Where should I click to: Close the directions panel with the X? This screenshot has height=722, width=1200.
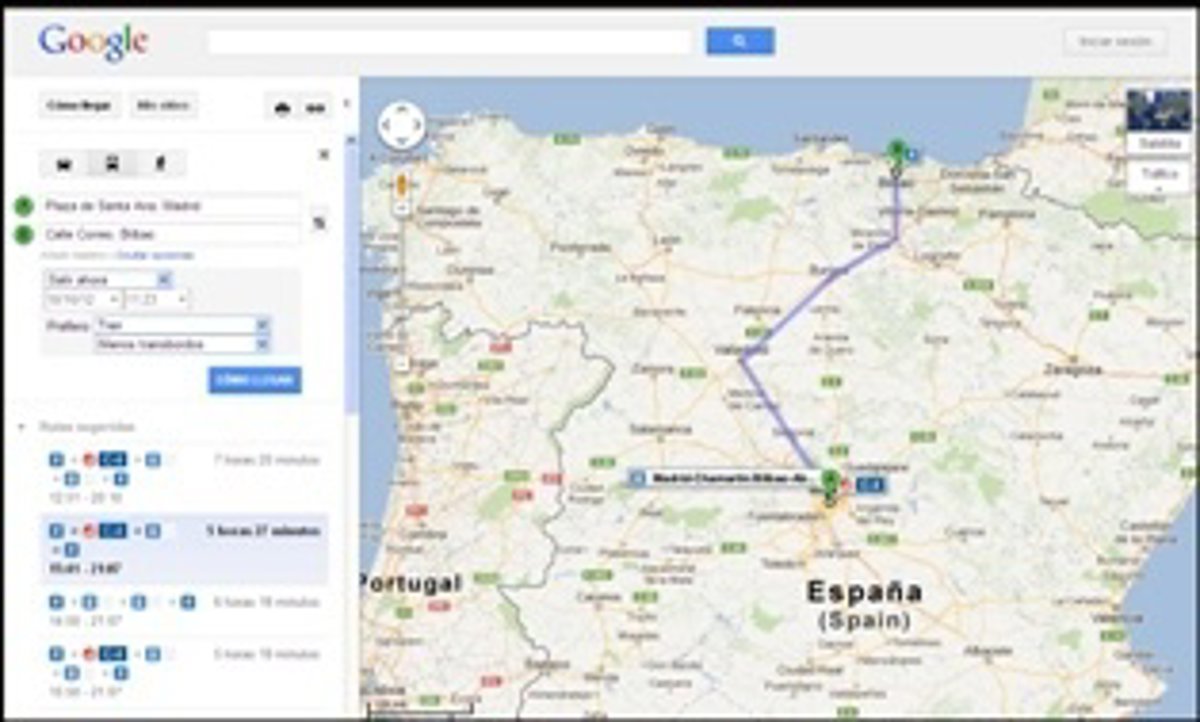pos(323,155)
